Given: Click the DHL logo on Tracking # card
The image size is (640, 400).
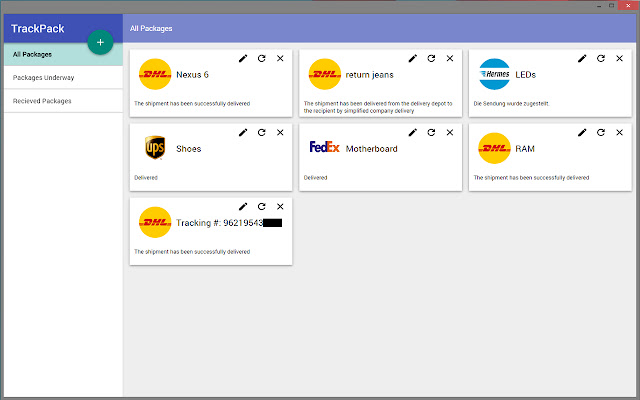Looking at the screenshot, I should click(x=155, y=222).
